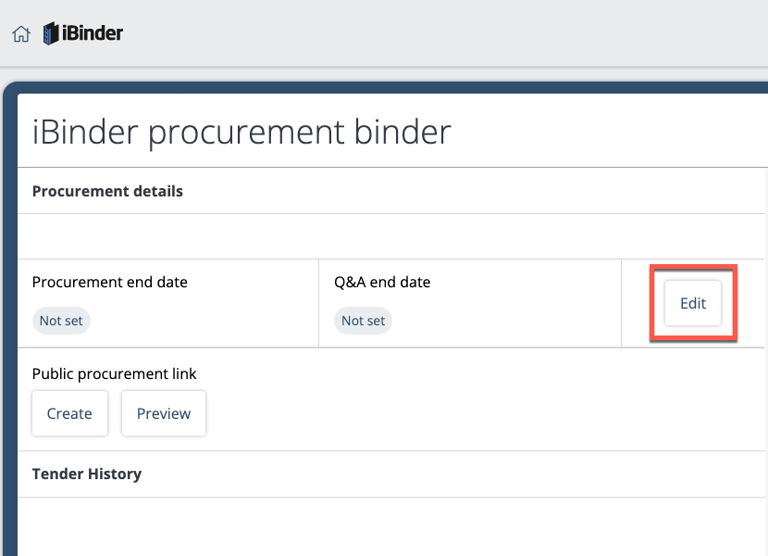Click the Tender History heading
This screenshot has width=768, height=556.
[87, 474]
